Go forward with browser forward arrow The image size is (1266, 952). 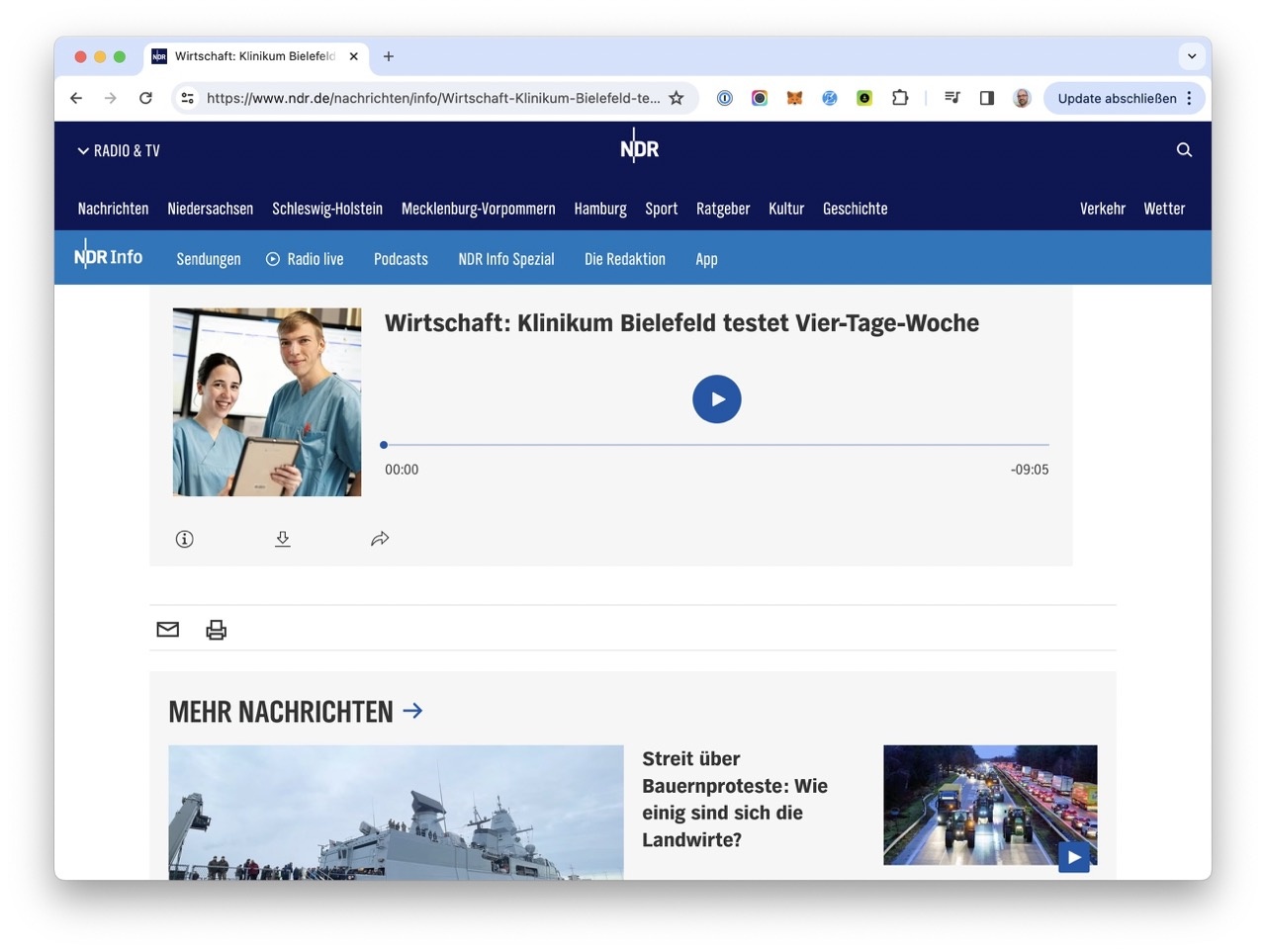coord(110,98)
